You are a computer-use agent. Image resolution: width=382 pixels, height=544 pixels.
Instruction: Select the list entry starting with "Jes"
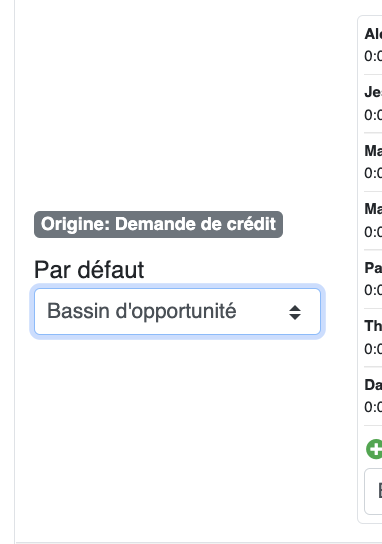(x=373, y=103)
